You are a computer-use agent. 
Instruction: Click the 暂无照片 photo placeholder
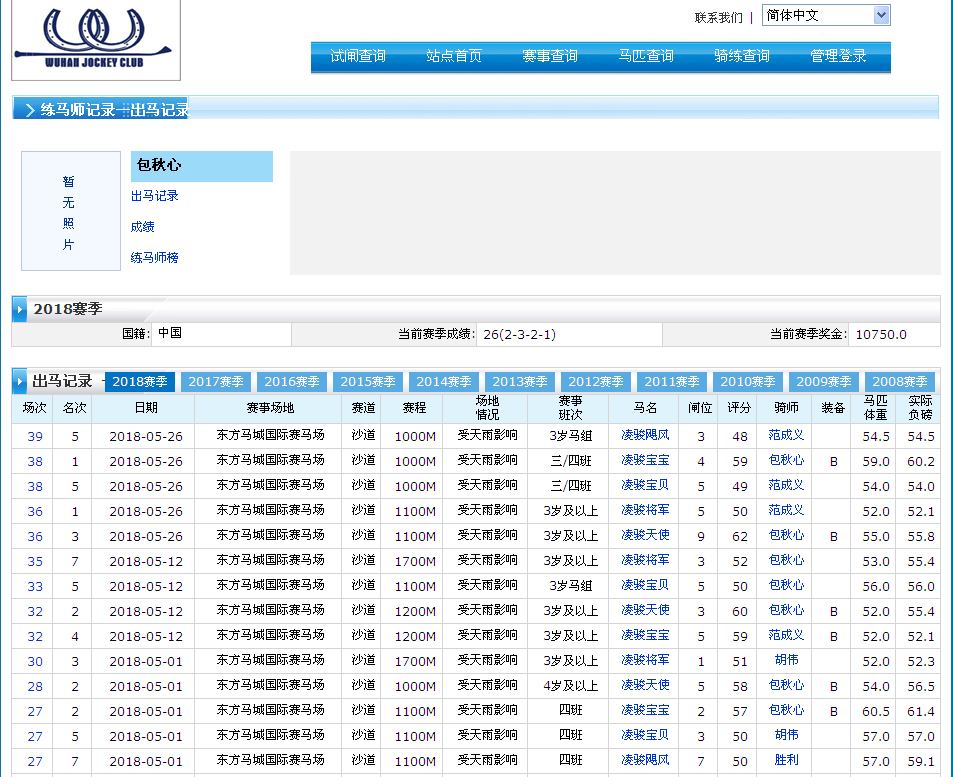(x=70, y=212)
